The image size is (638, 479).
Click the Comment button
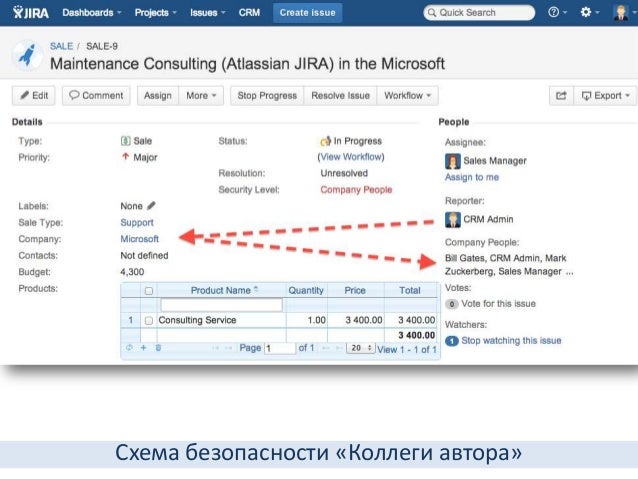(x=96, y=96)
